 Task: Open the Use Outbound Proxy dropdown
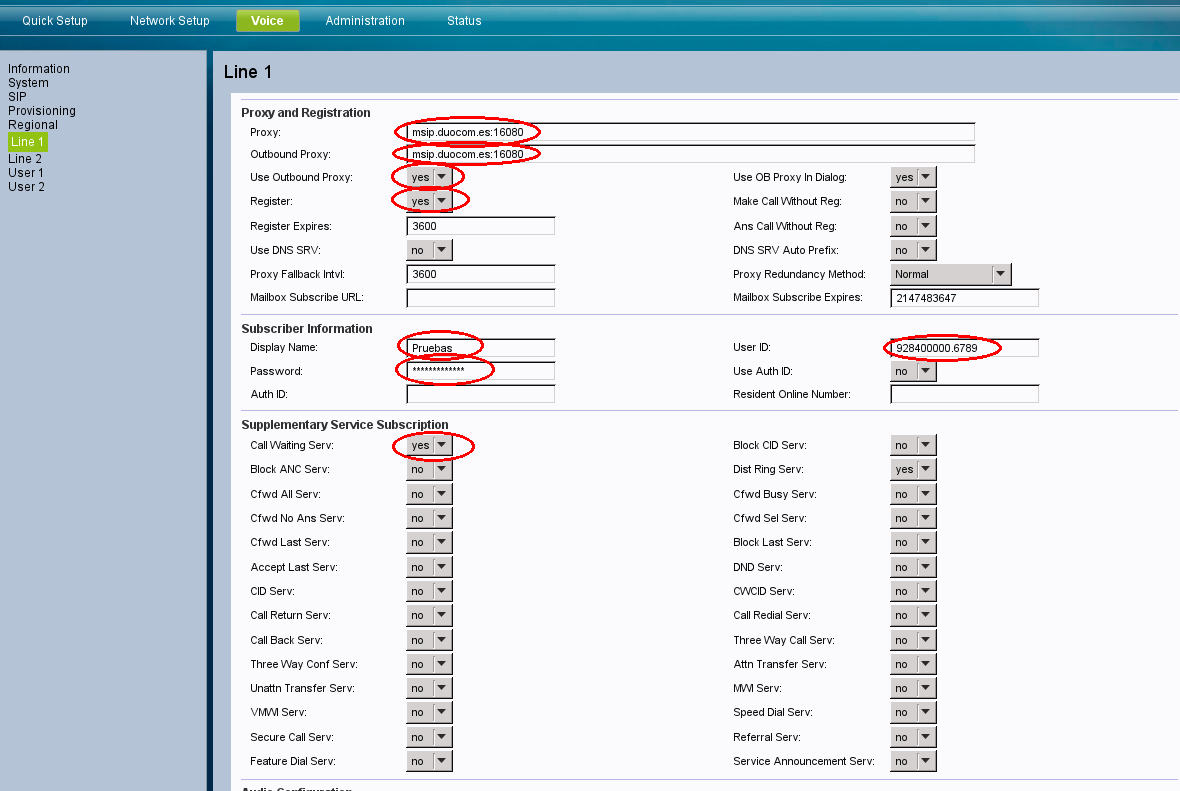click(x=430, y=177)
